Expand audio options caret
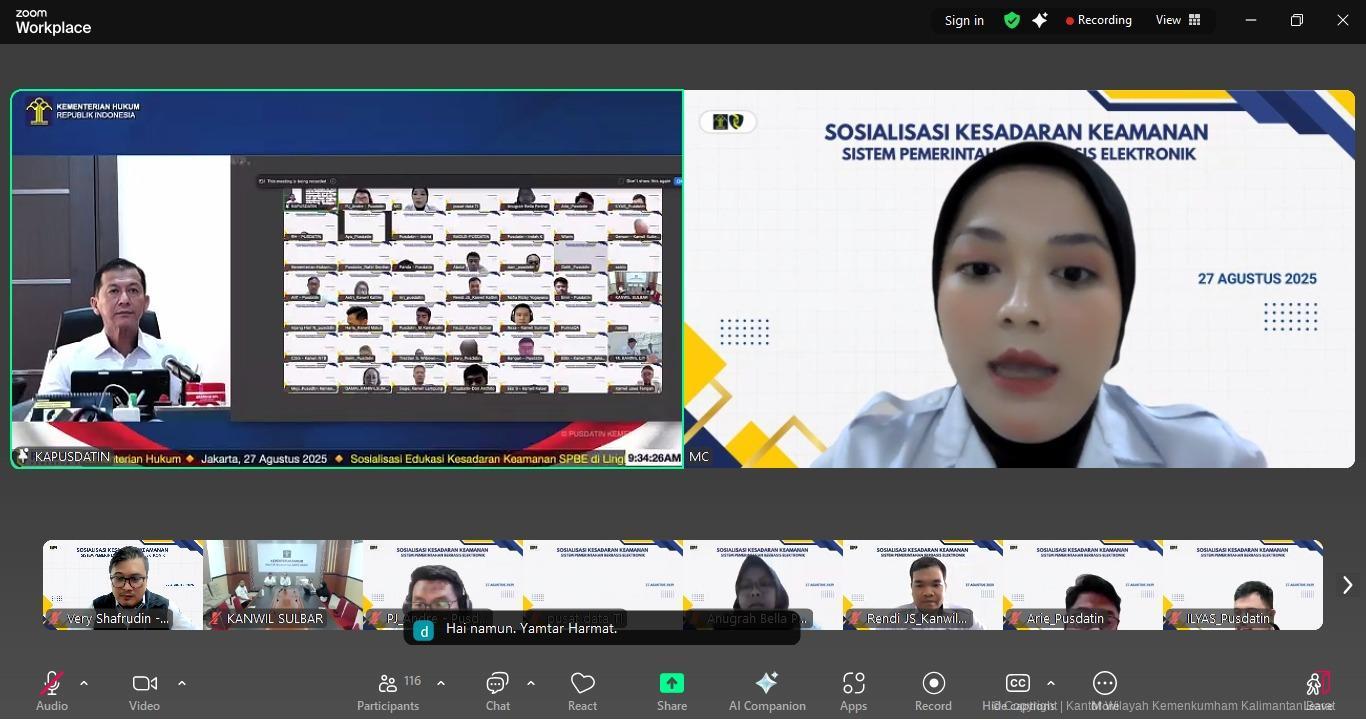Screen dimensions: 1366x720 click(x=84, y=683)
